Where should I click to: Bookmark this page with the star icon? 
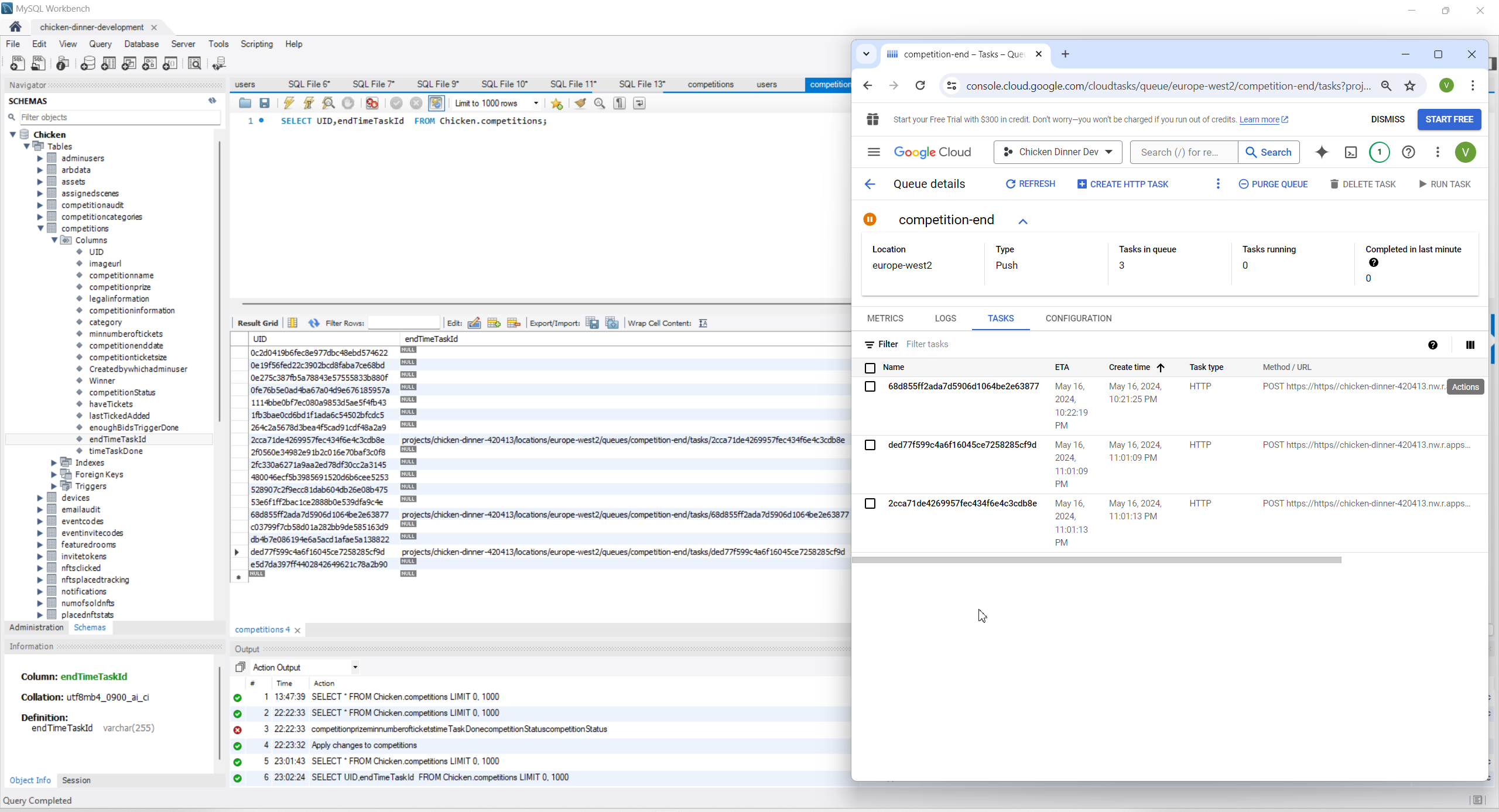pos(1410,86)
